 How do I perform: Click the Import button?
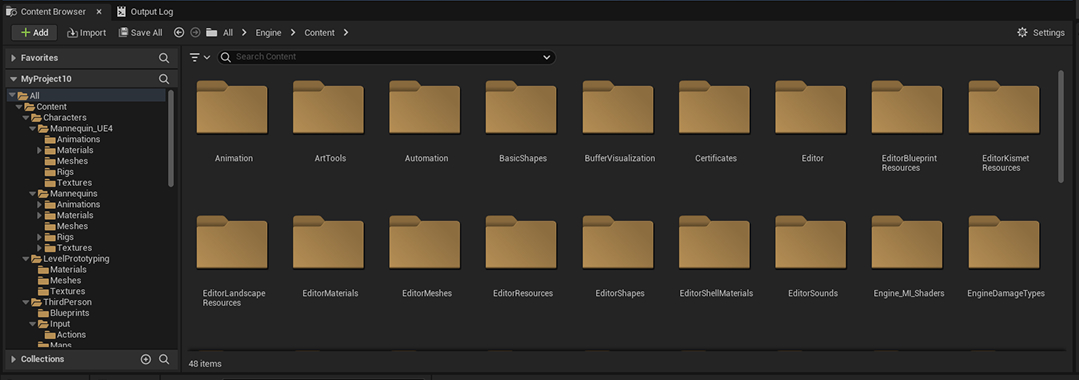coord(87,32)
